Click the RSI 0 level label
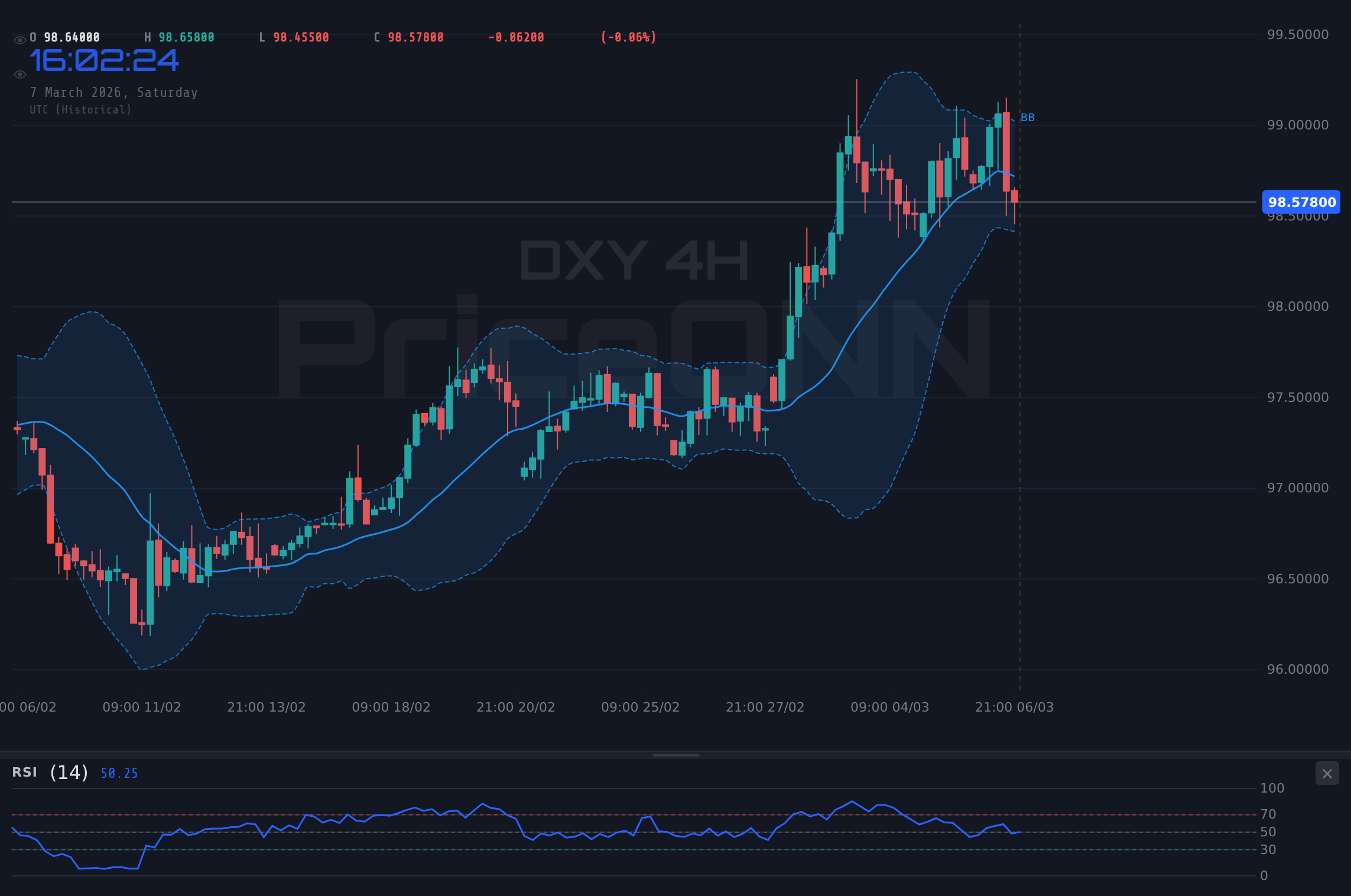1351x896 pixels. pyautogui.click(x=1264, y=876)
